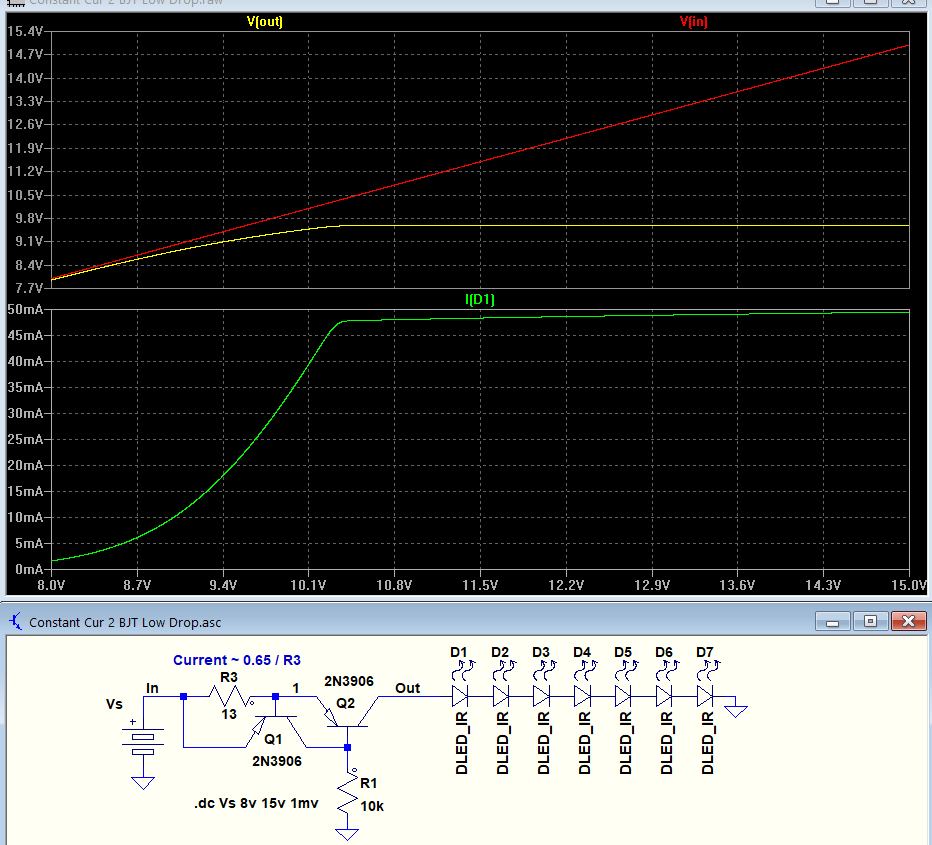This screenshot has width=932, height=845.
Task: Click the DLED_IR label under D4
Action: (x=585, y=743)
